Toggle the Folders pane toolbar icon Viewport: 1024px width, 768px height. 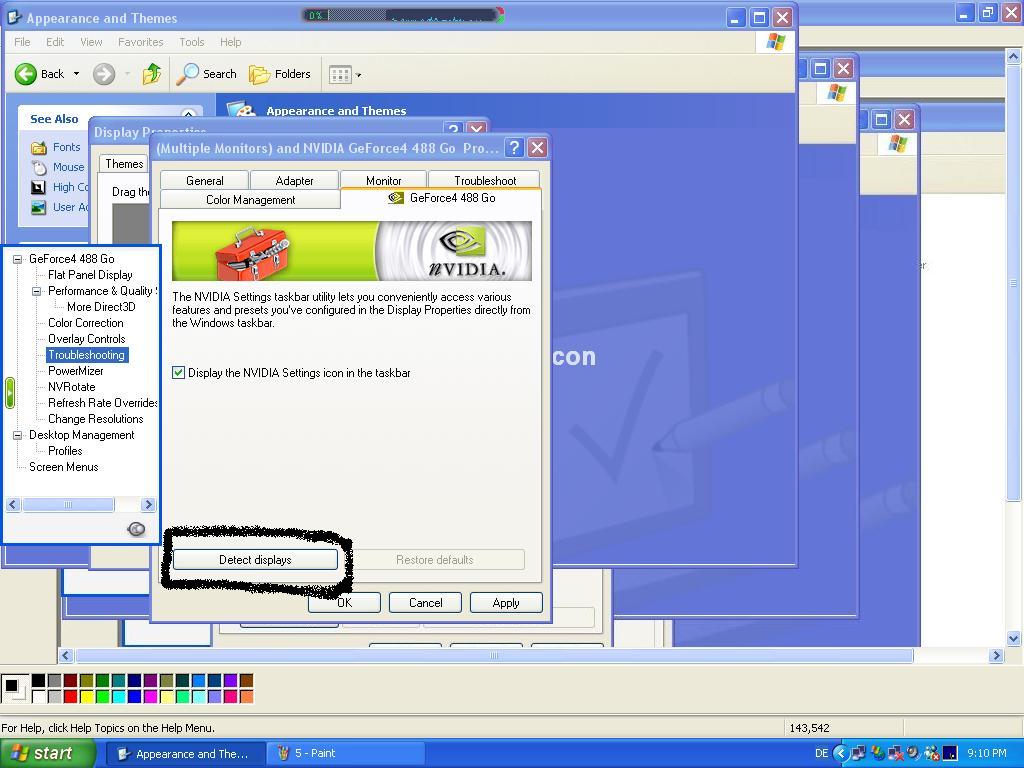point(259,74)
